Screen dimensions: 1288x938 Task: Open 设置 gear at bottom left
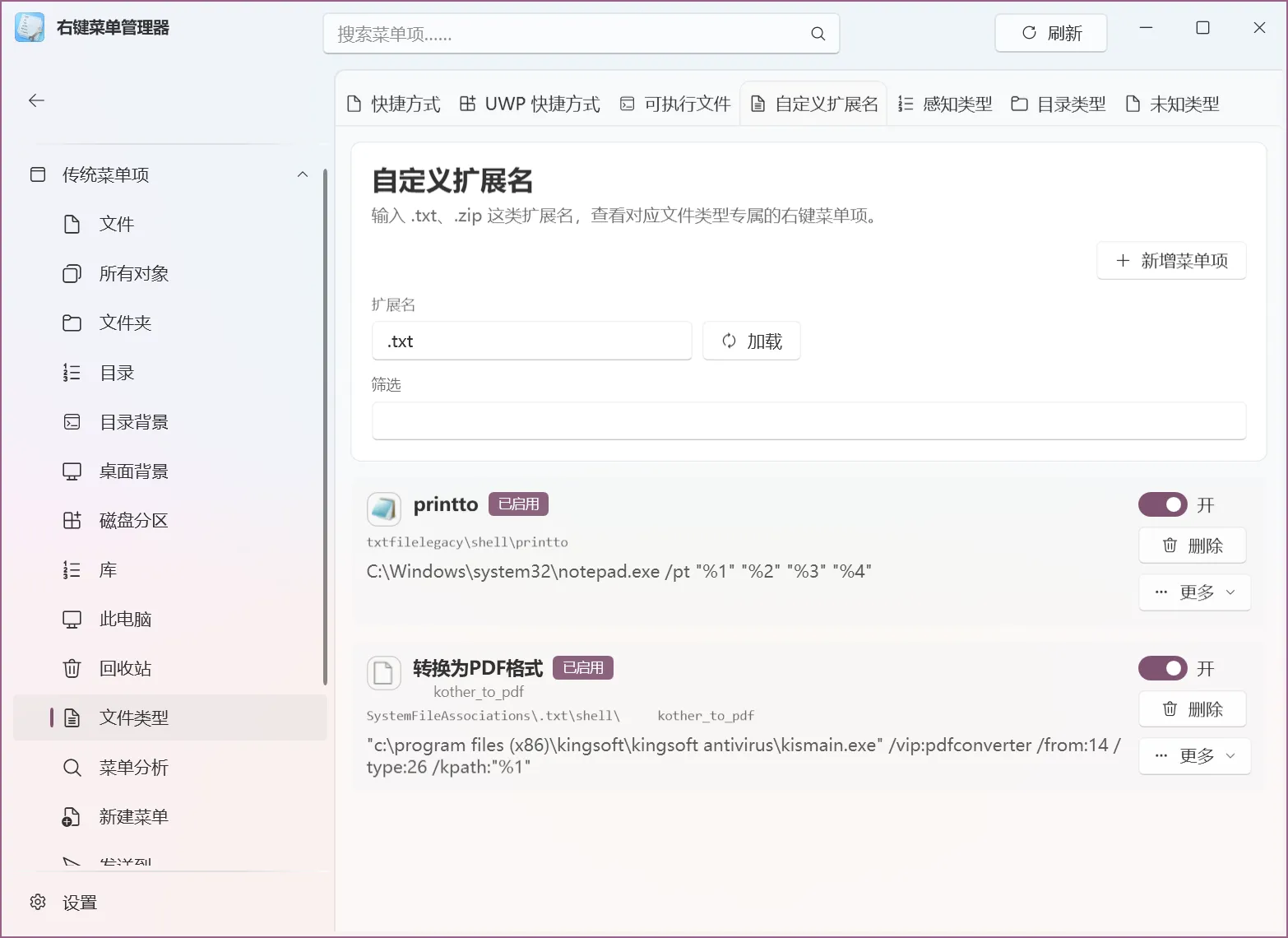tap(38, 902)
